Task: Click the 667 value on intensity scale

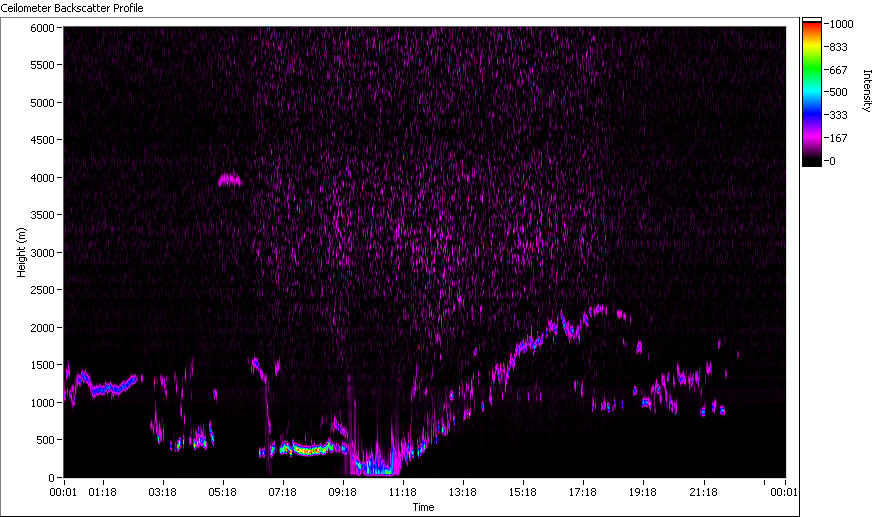Action: (838, 70)
